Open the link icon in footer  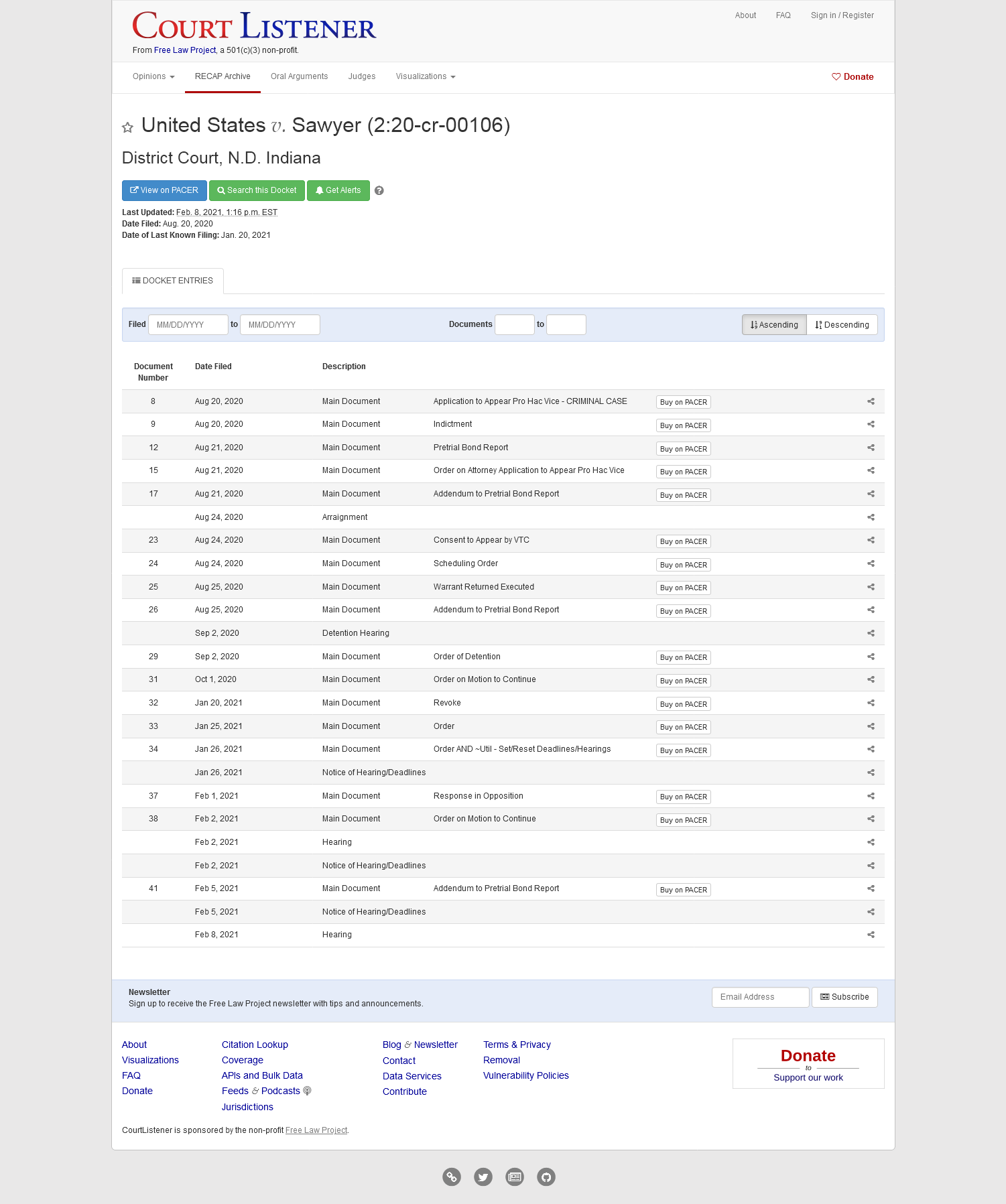(x=452, y=1177)
